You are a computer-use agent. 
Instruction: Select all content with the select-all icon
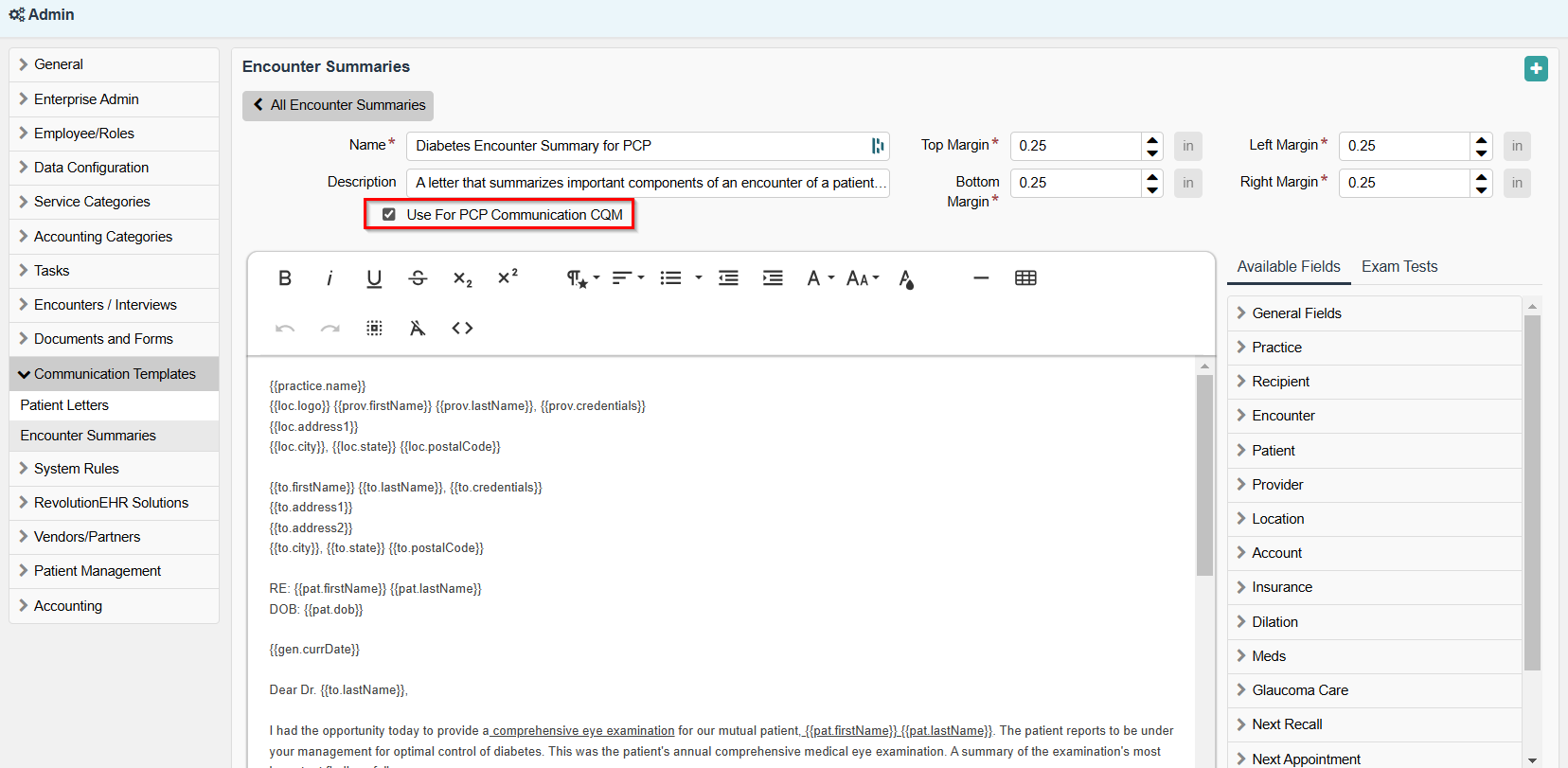pyautogui.click(x=374, y=329)
